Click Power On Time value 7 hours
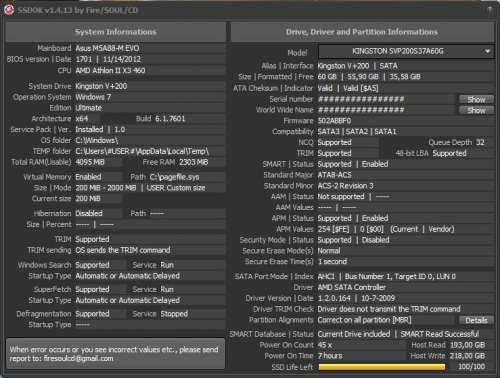This screenshot has height=378, width=500. (x=330, y=356)
